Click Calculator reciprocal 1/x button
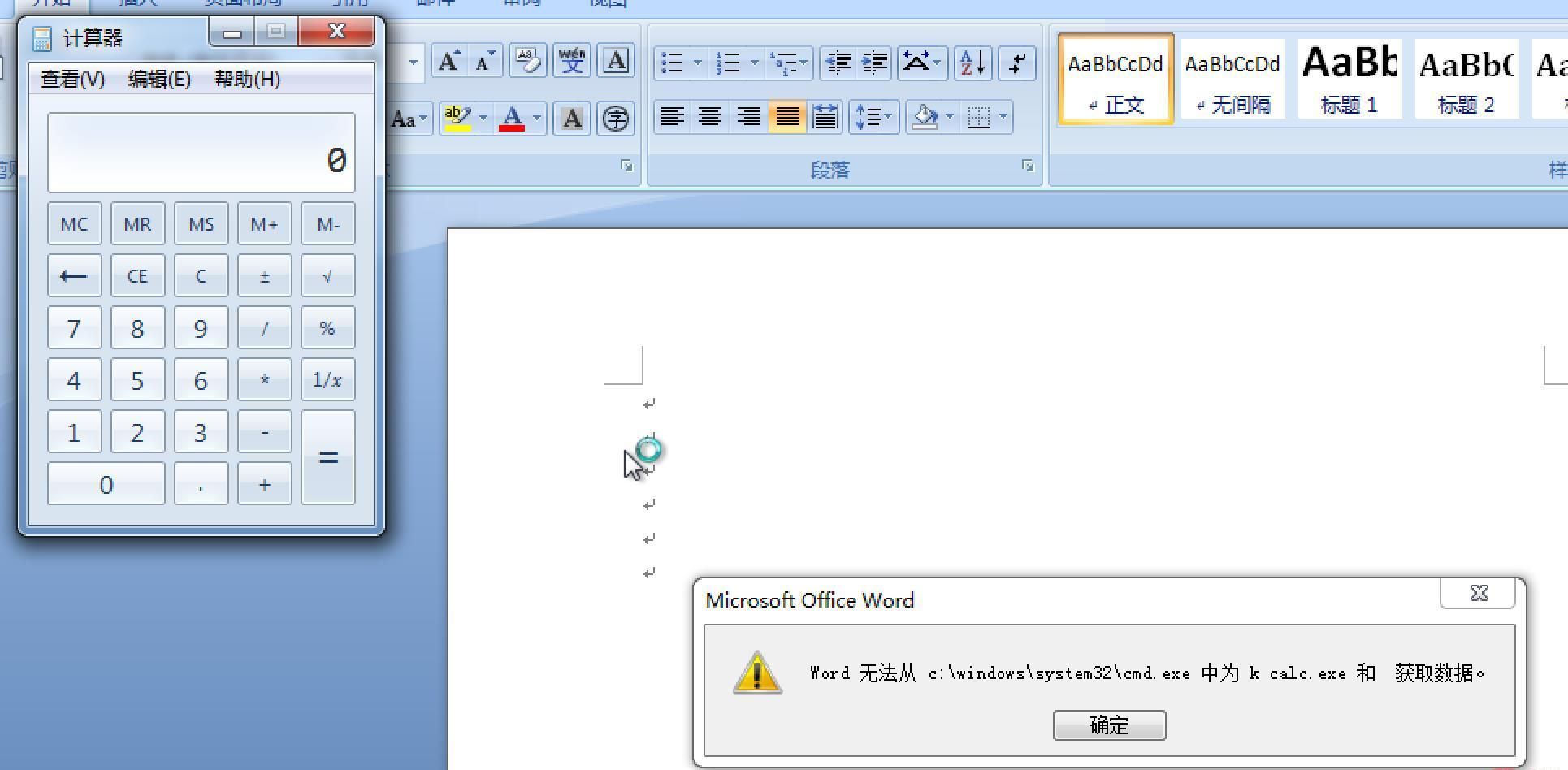 [x=327, y=380]
